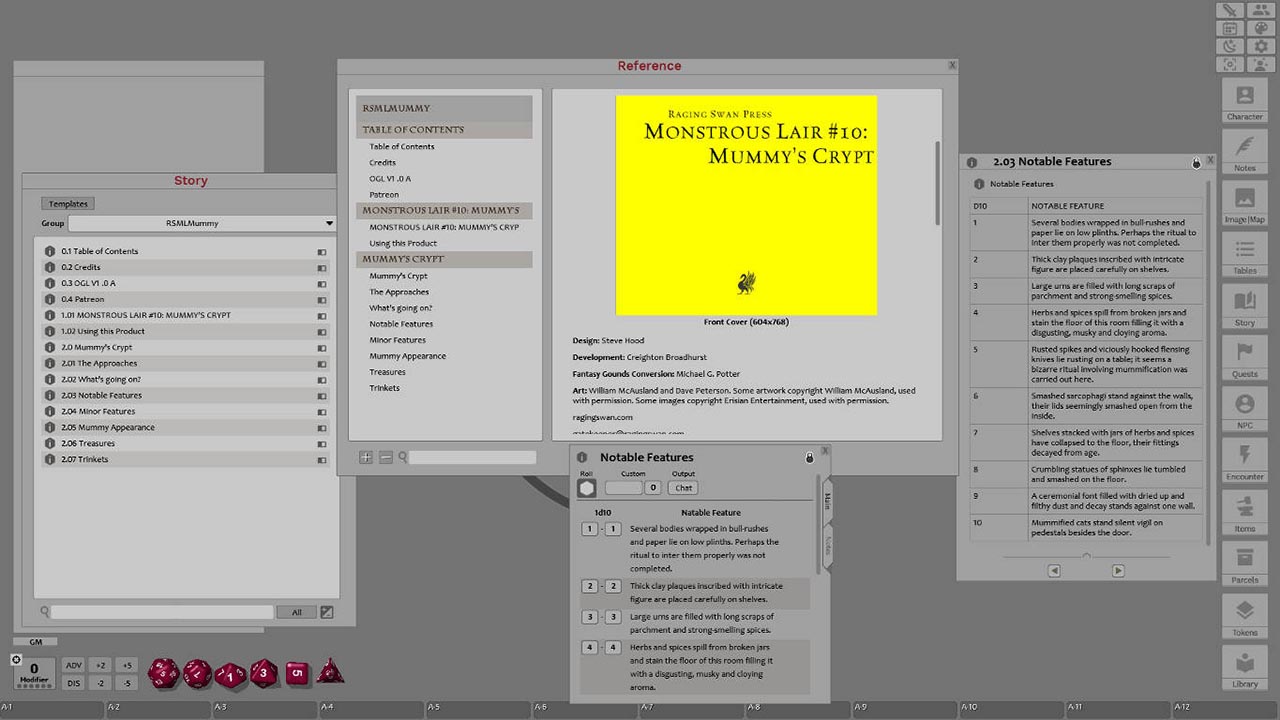This screenshot has width=1280, height=720.
Task: Click the Output Chat button
Action: tap(684, 488)
